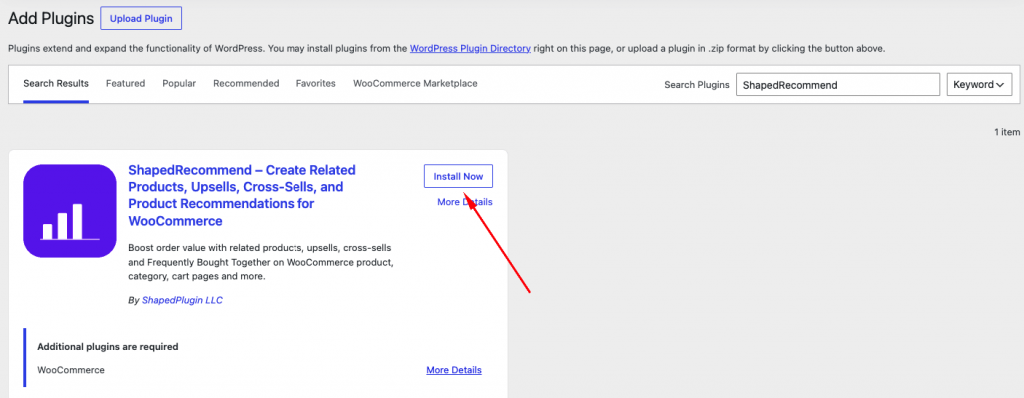This screenshot has height=398, width=1024.
Task: Show the Favorites tab
Action: click(x=315, y=84)
